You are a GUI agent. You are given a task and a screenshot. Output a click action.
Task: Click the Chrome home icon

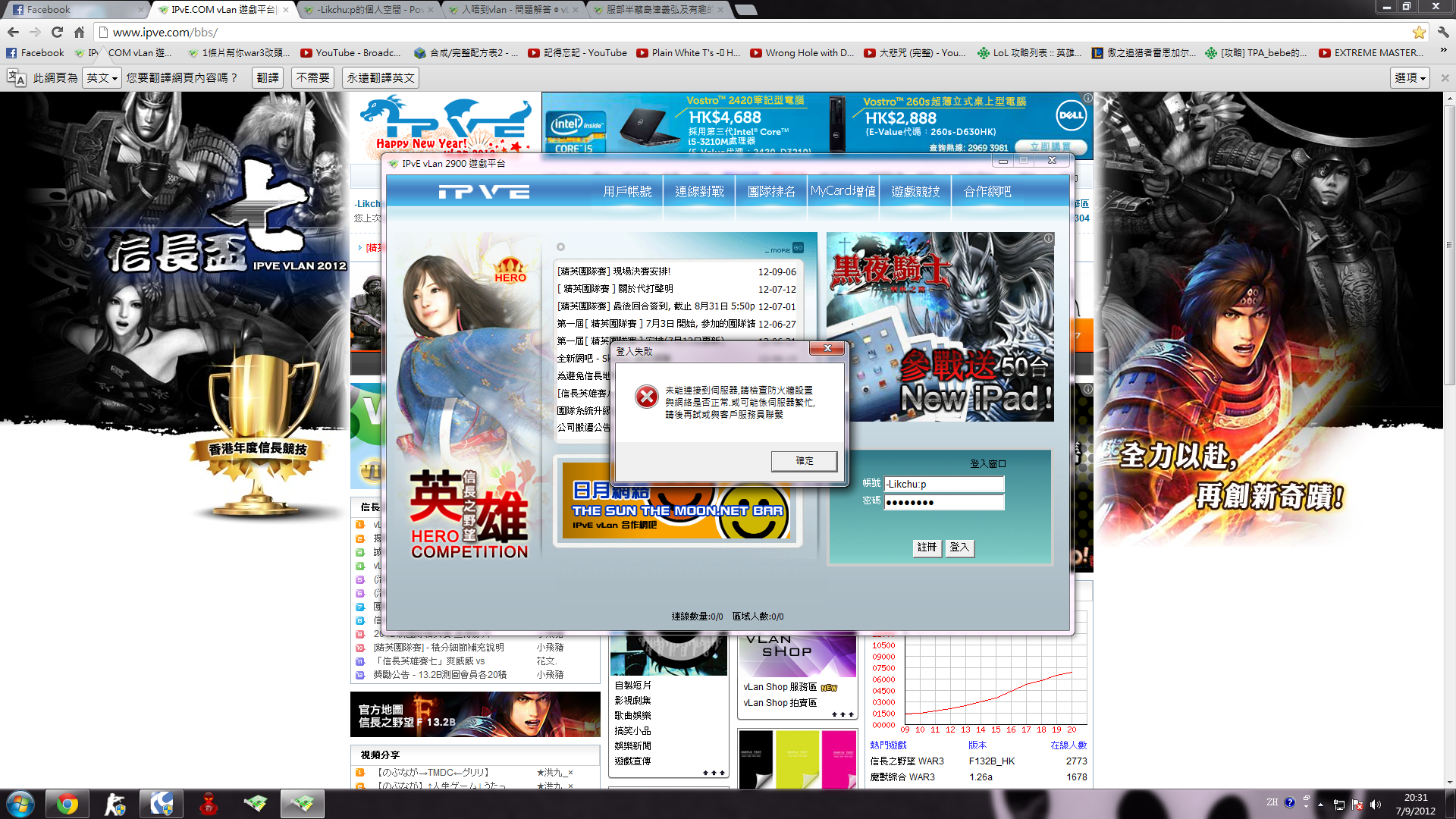79,32
